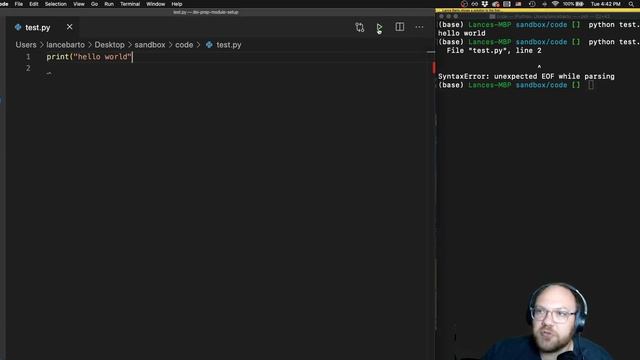Click the SyntaxError message in terminal

pos(526,76)
